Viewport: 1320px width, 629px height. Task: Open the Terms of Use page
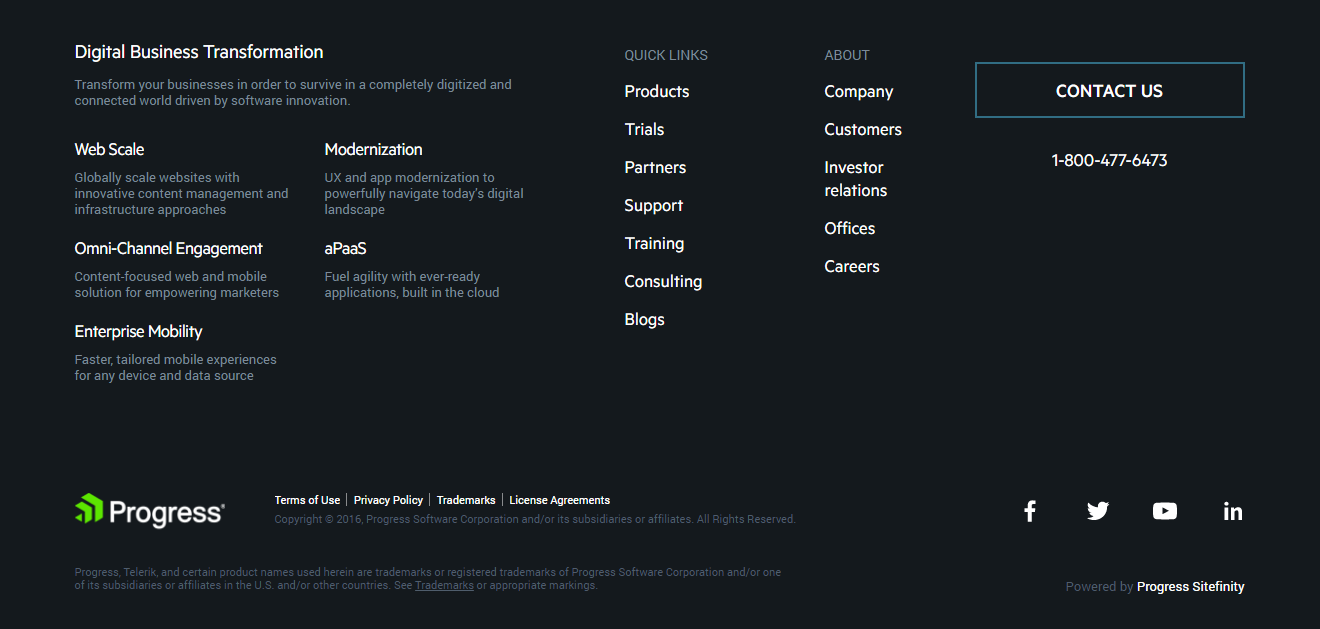click(307, 499)
